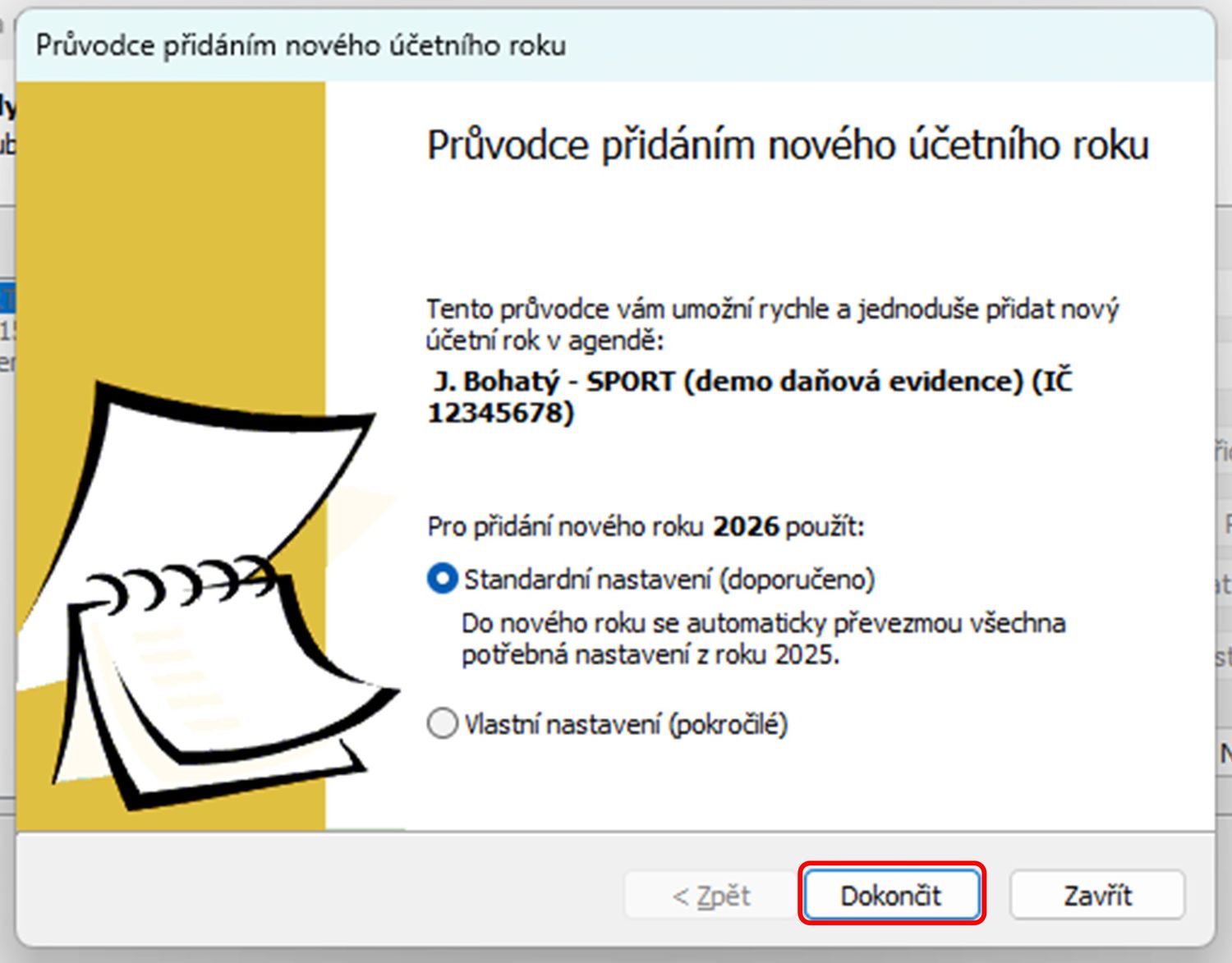Click the dialog title bar text
The width and height of the screenshot is (1232, 963).
301,45
